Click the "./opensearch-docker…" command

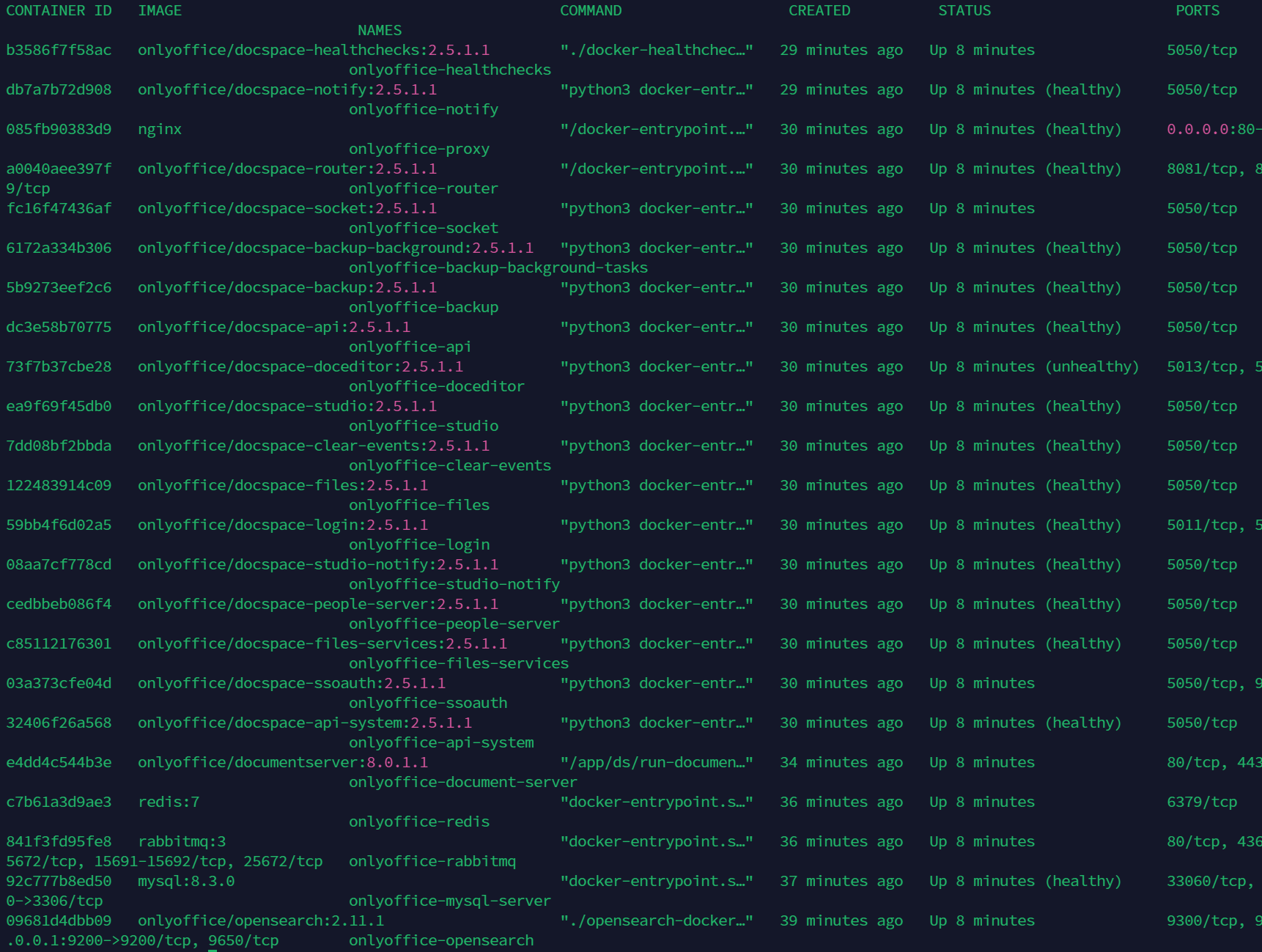(x=657, y=920)
